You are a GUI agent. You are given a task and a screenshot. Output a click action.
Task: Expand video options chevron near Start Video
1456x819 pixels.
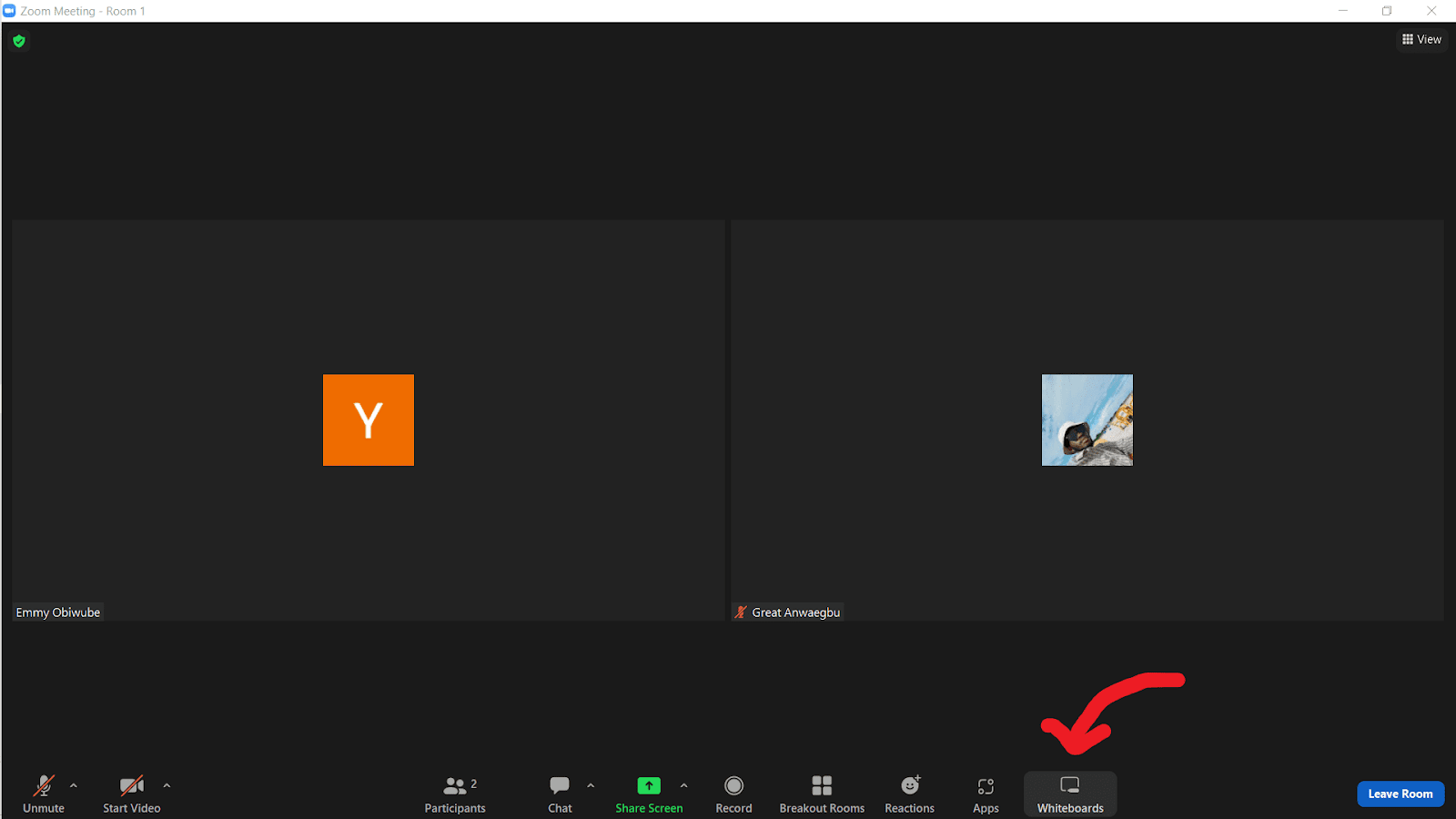pyautogui.click(x=167, y=784)
